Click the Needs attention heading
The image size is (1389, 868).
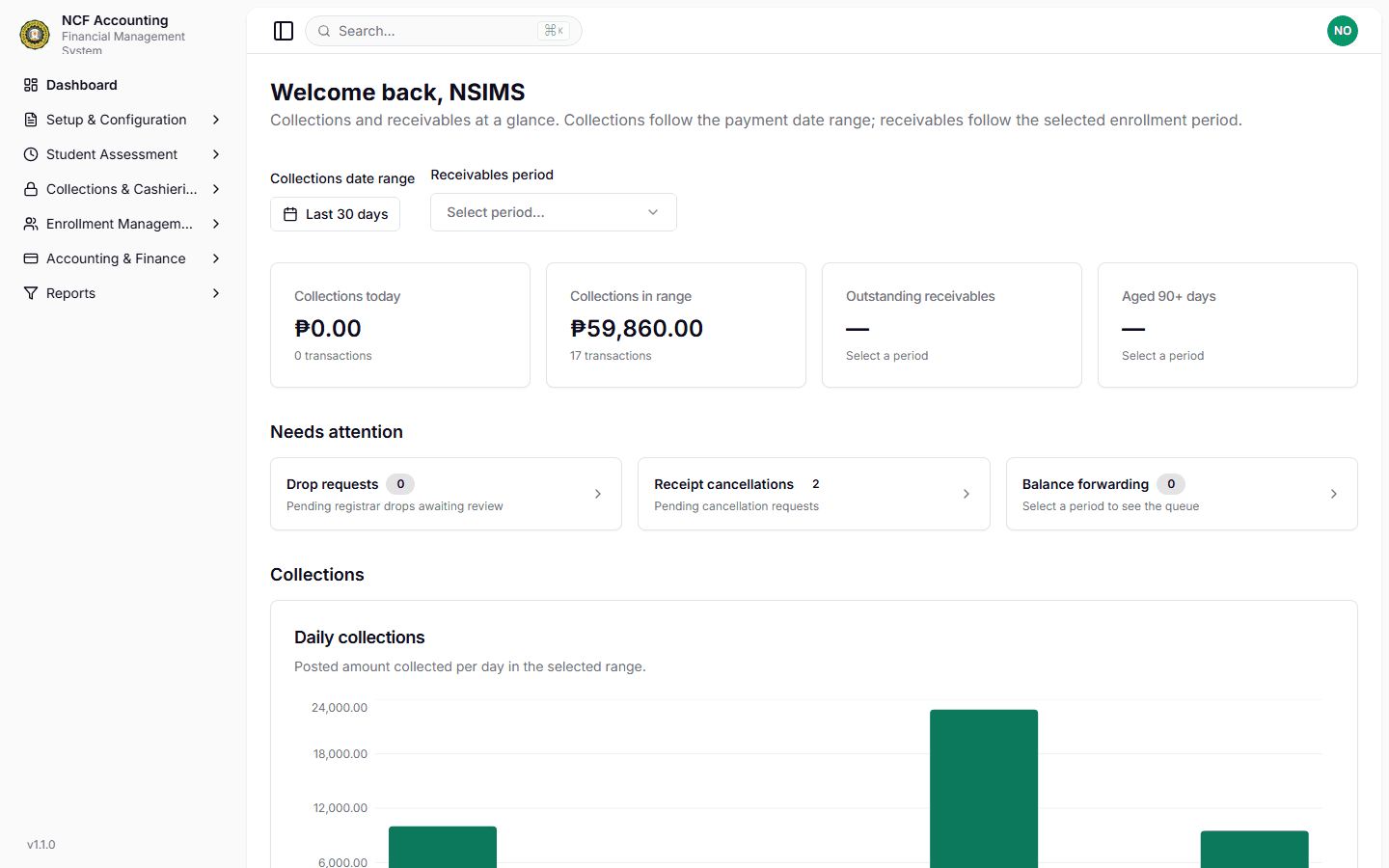coord(337,432)
